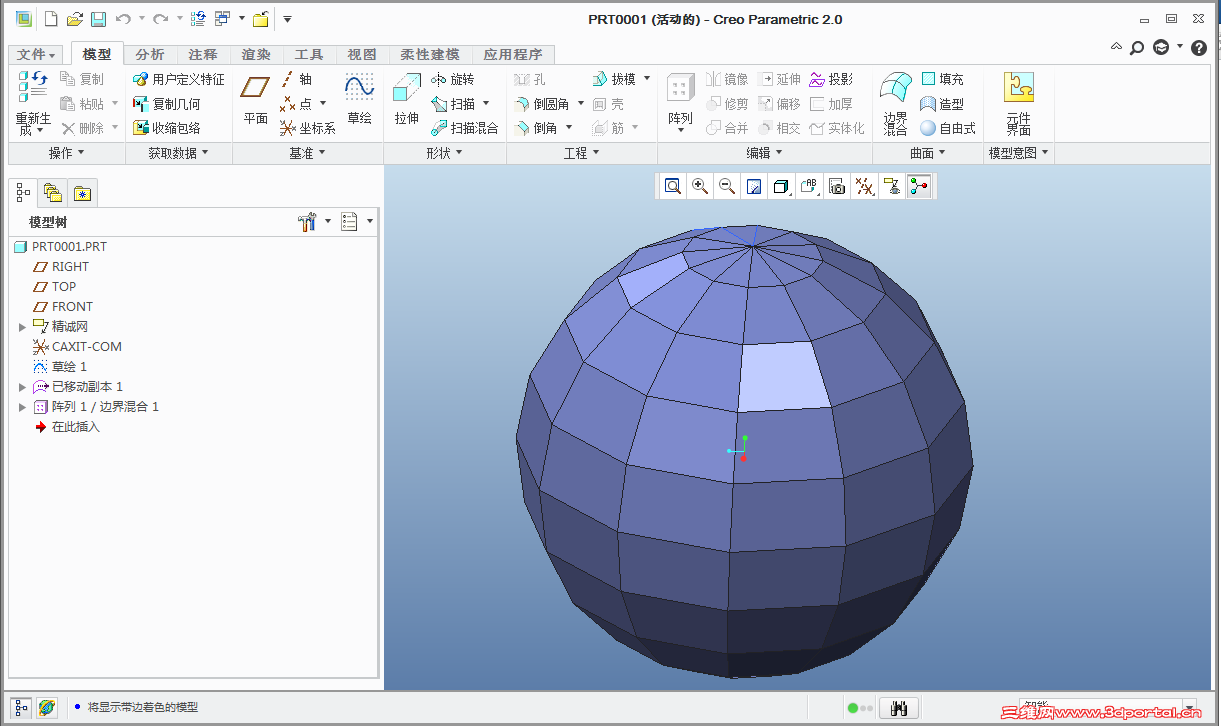Screen dimensions: 1221x726
Task: Expand the 已移动副本 1 tree node
Action: click(x=22, y=386)
